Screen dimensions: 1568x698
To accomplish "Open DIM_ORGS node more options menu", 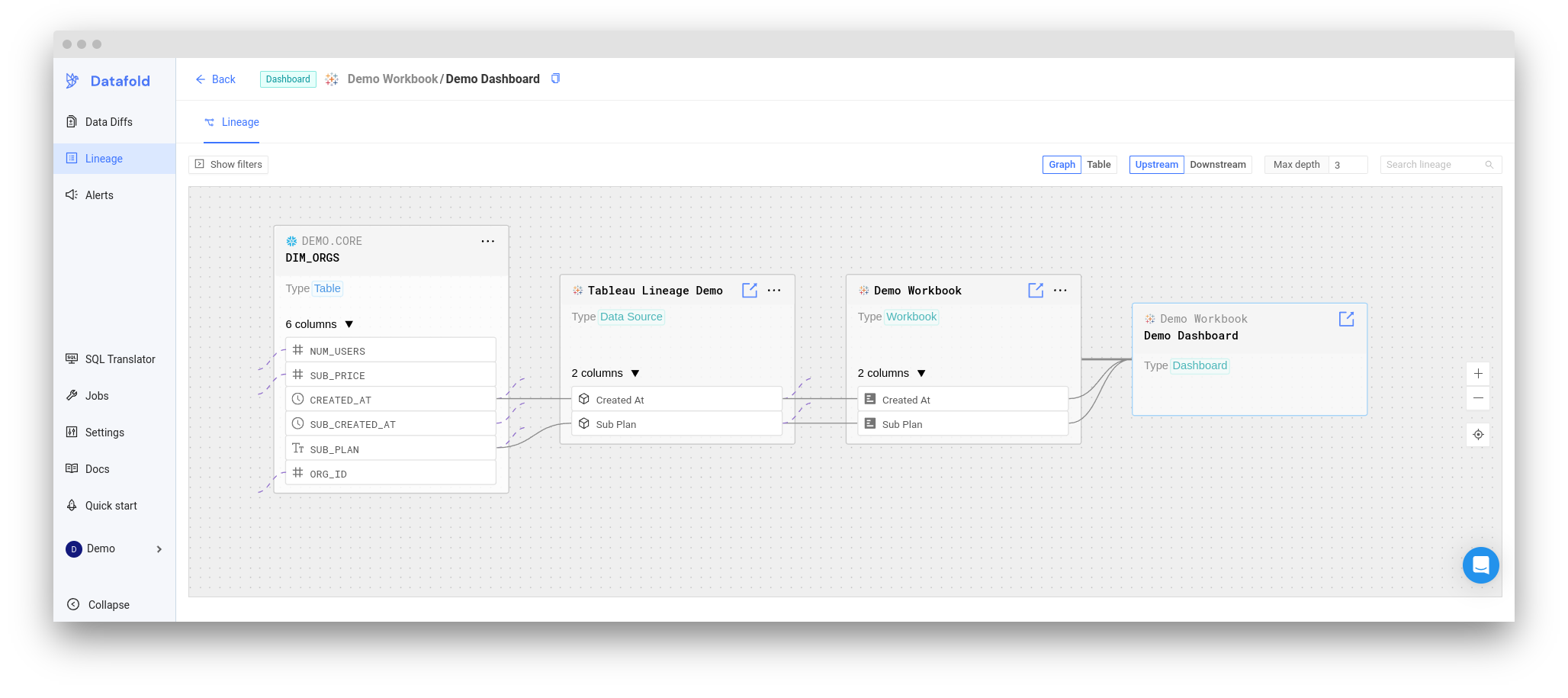I will tap(488, 241).
